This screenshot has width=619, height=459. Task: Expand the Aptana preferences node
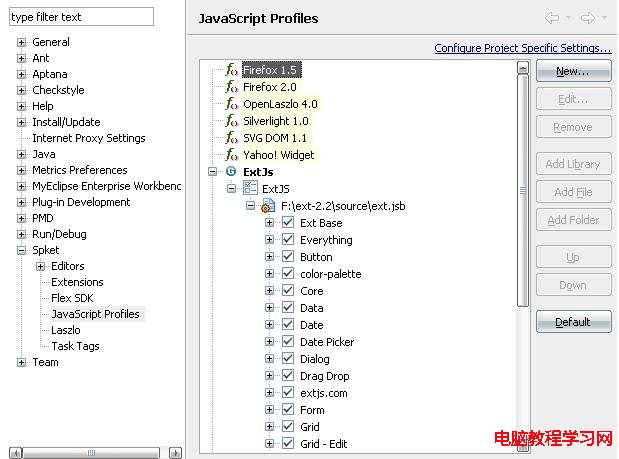(x=21, y=75)
